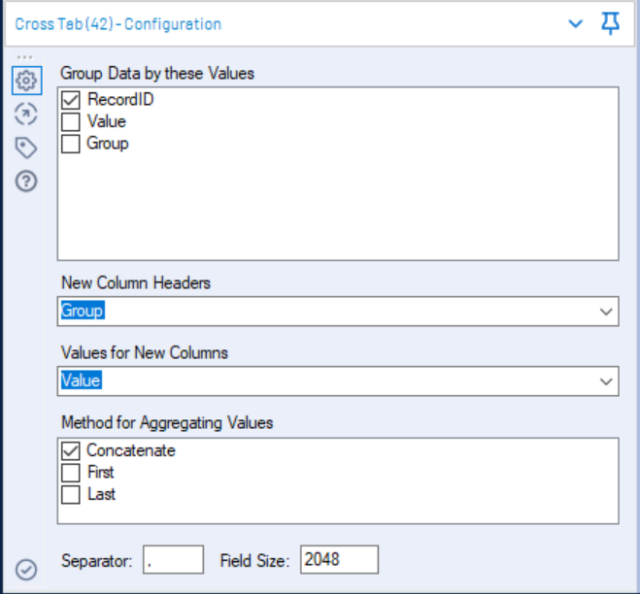Click the checkmark status icon at bottom
640x594 pixels.
coord(26,570)
